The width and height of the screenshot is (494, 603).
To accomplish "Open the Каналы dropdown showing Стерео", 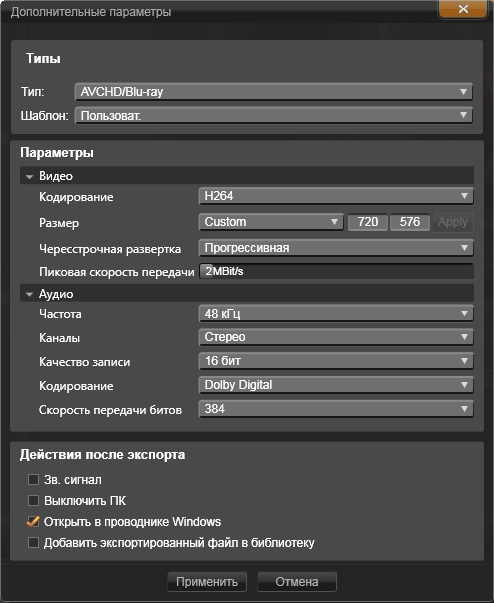I will [x=336, y=337].
